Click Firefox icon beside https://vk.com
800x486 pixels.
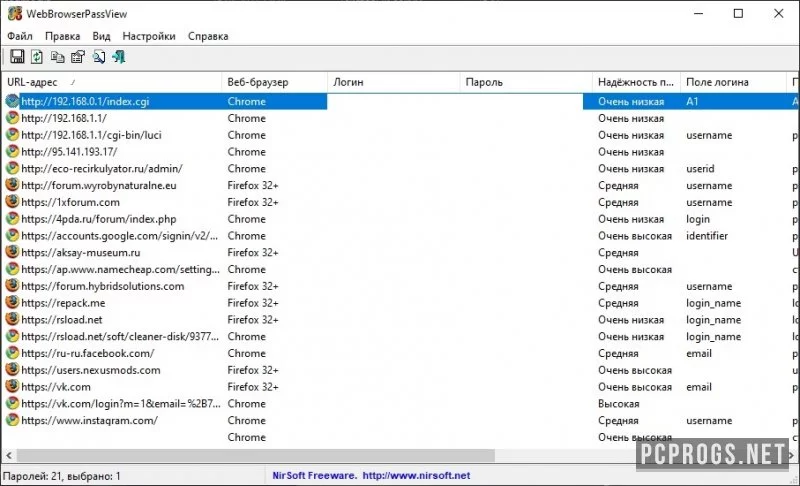point(12,387)
